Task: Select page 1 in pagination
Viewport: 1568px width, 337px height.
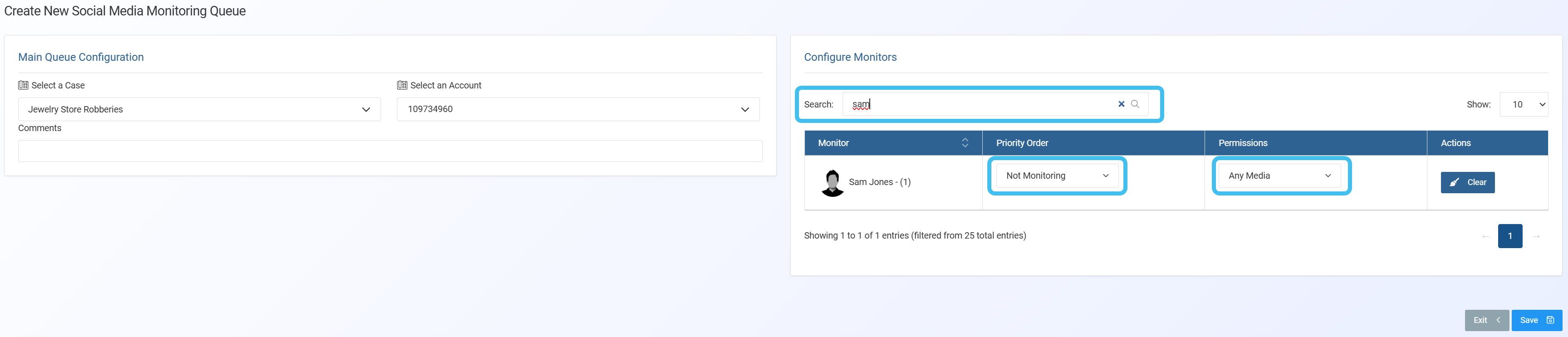Action: click(1509, 236)
